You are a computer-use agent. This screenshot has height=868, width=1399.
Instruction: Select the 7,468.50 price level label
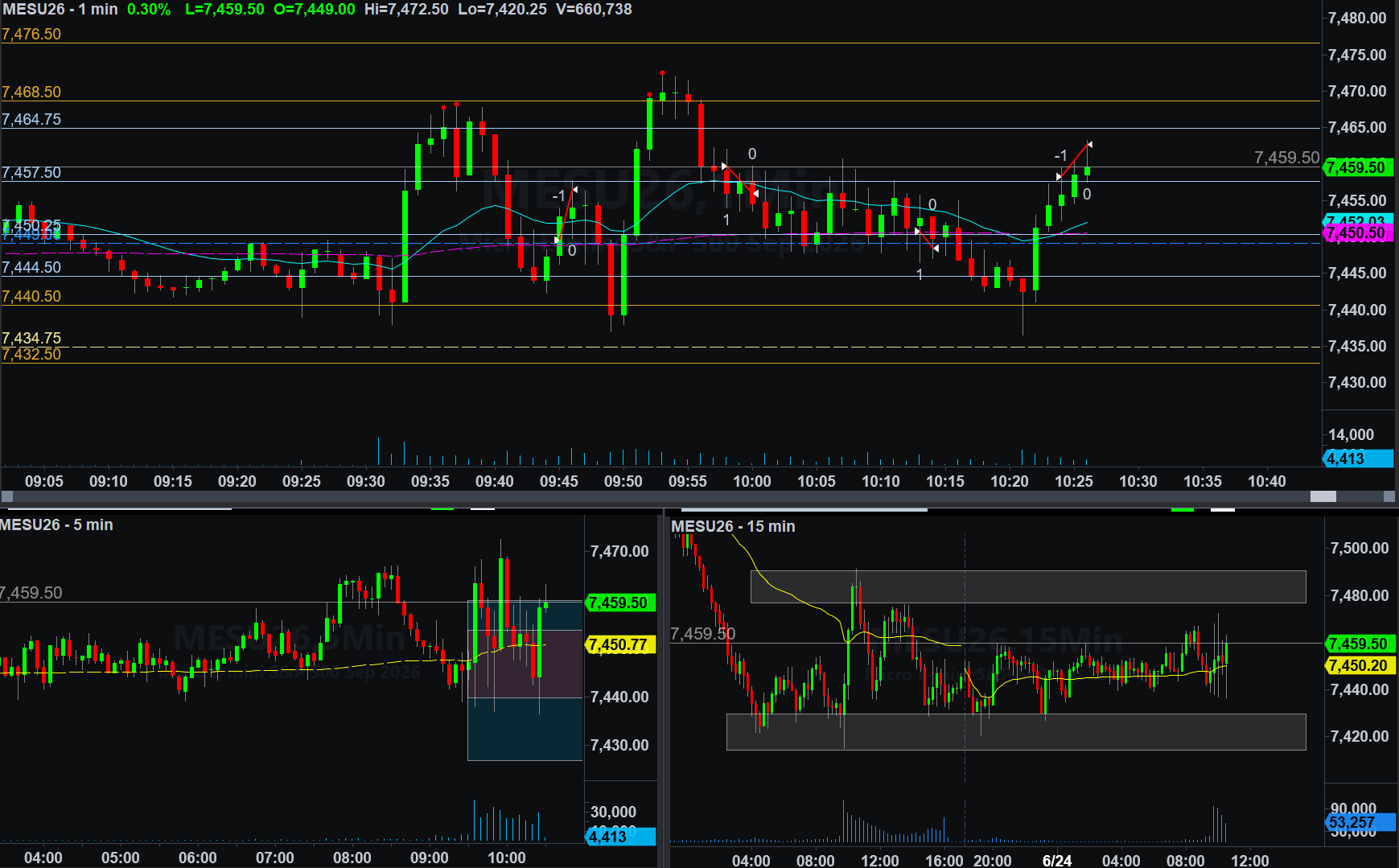[31, 92]
